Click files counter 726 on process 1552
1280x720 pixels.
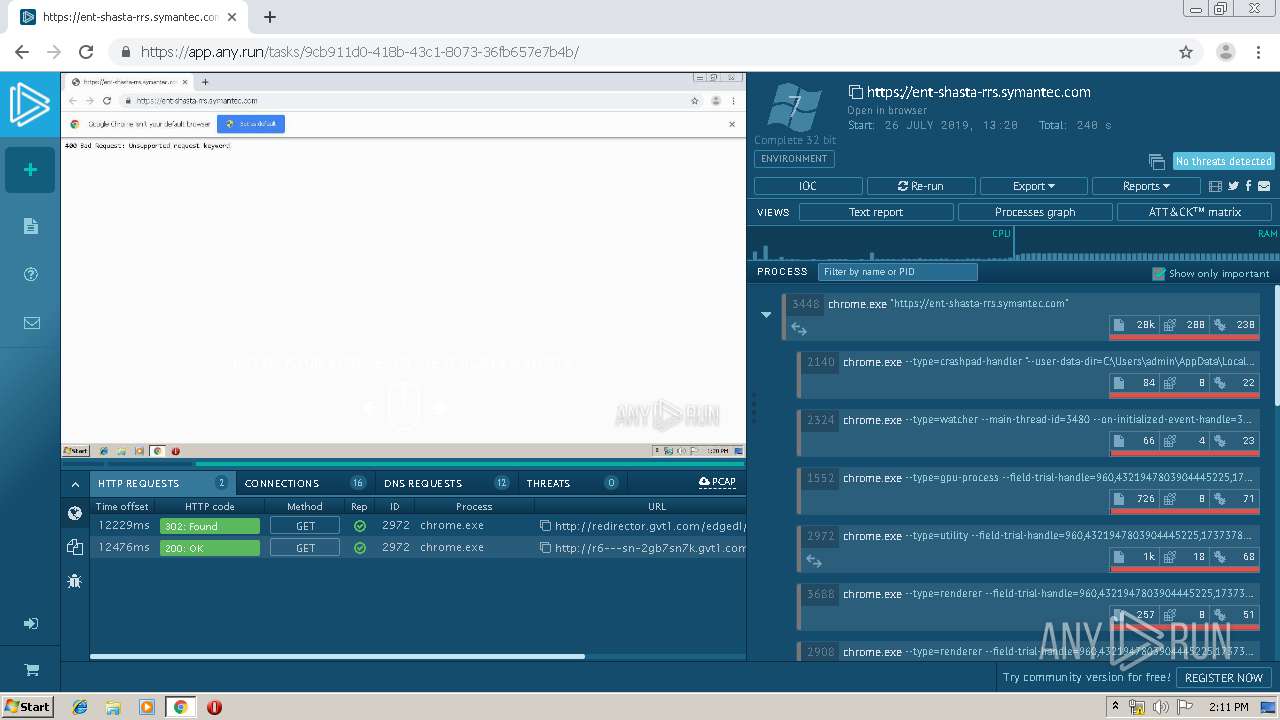[1134, 499]
